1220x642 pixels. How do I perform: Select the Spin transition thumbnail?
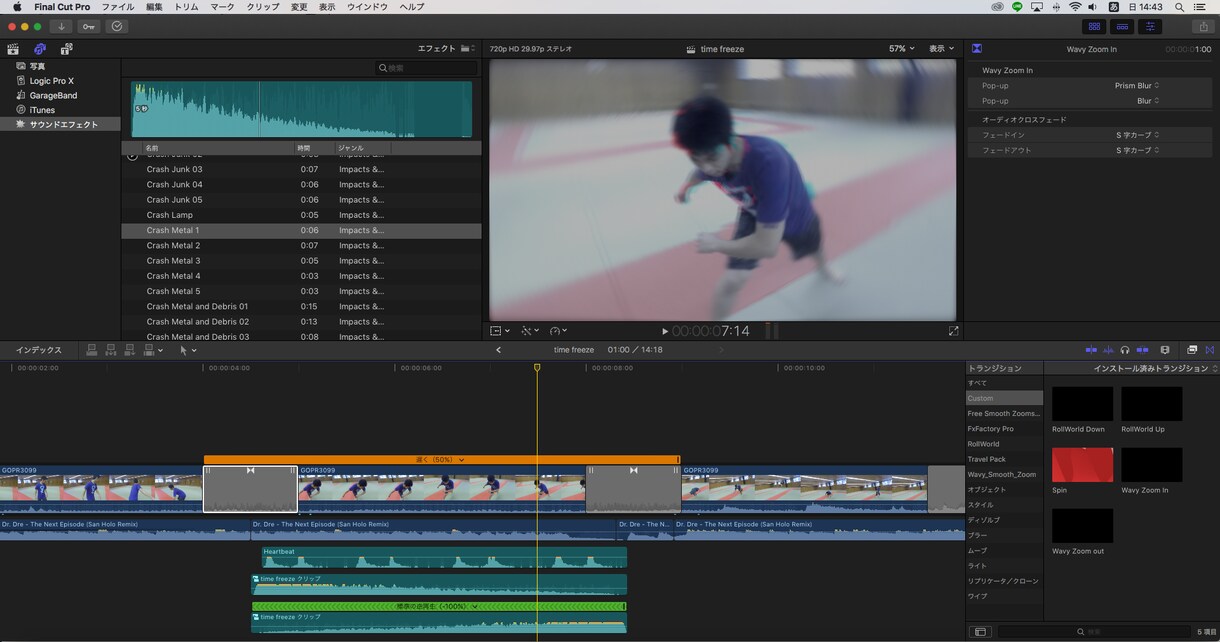[1083, 465]
